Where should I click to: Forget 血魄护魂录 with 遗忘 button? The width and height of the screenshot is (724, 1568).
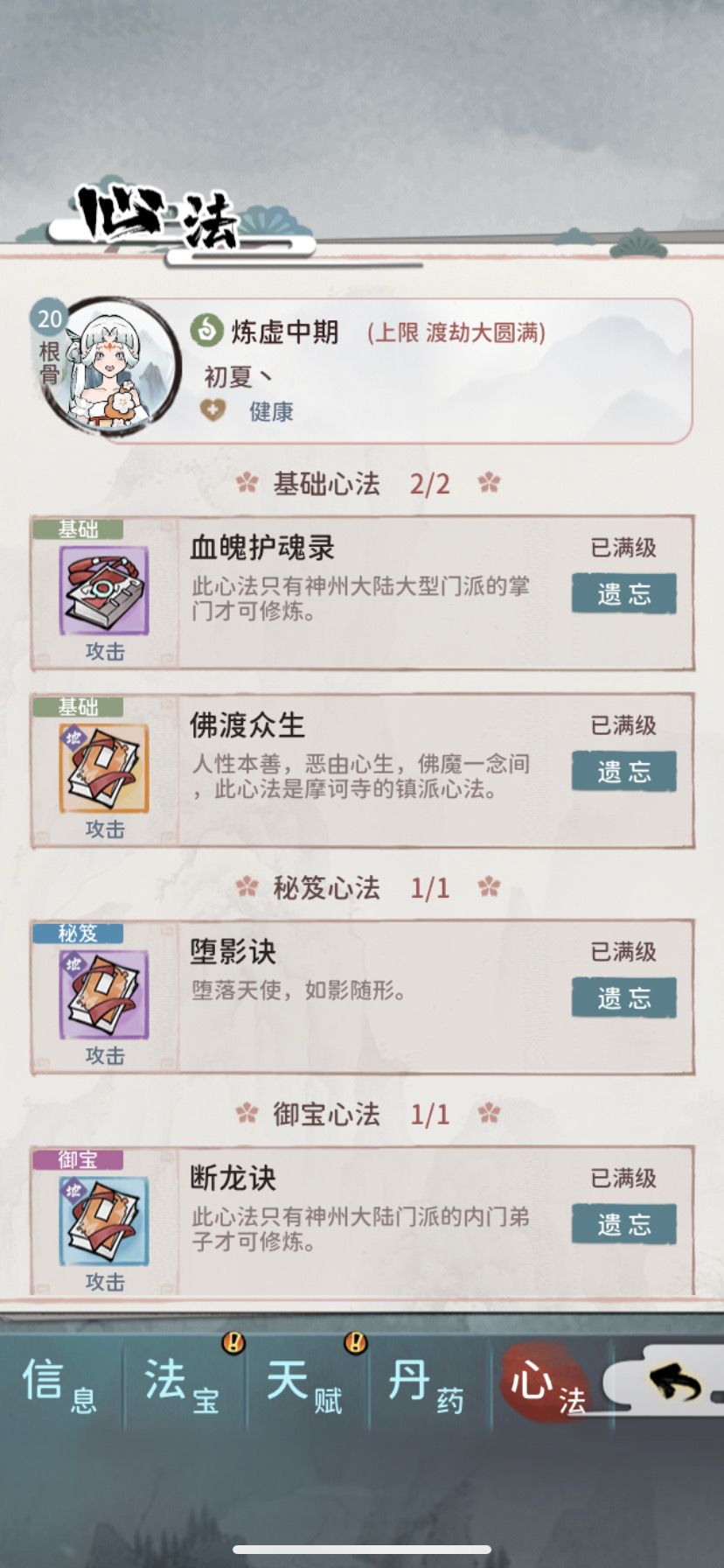[624, 594]
